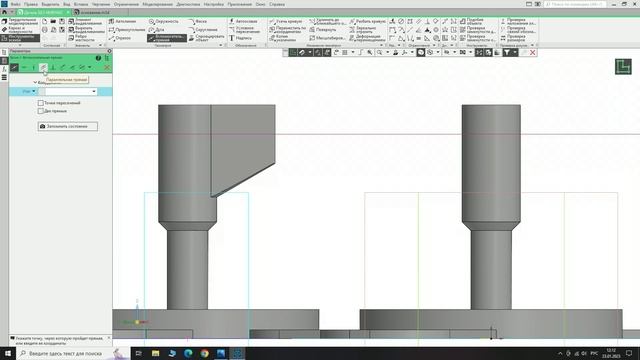640x360 pixels.
Task: Open the 'Угол' label dropdown arrow
Action: pos(34,91)
